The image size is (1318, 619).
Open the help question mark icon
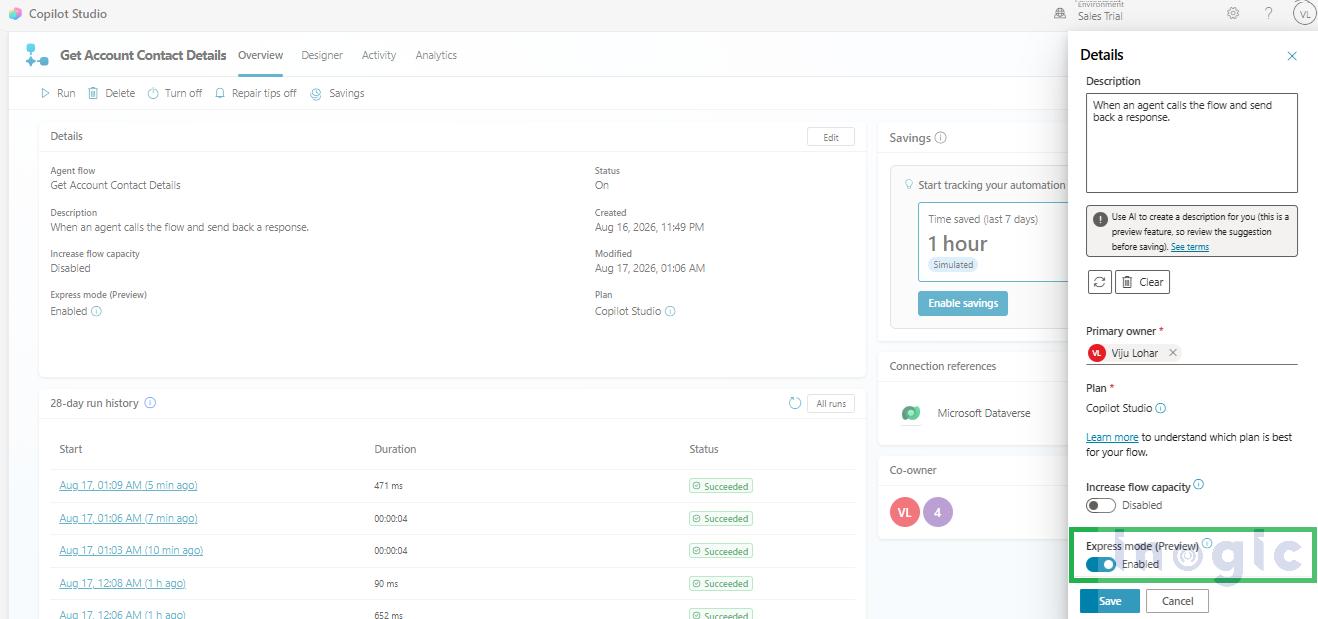pyautogui.click(x=1269, y=14)
